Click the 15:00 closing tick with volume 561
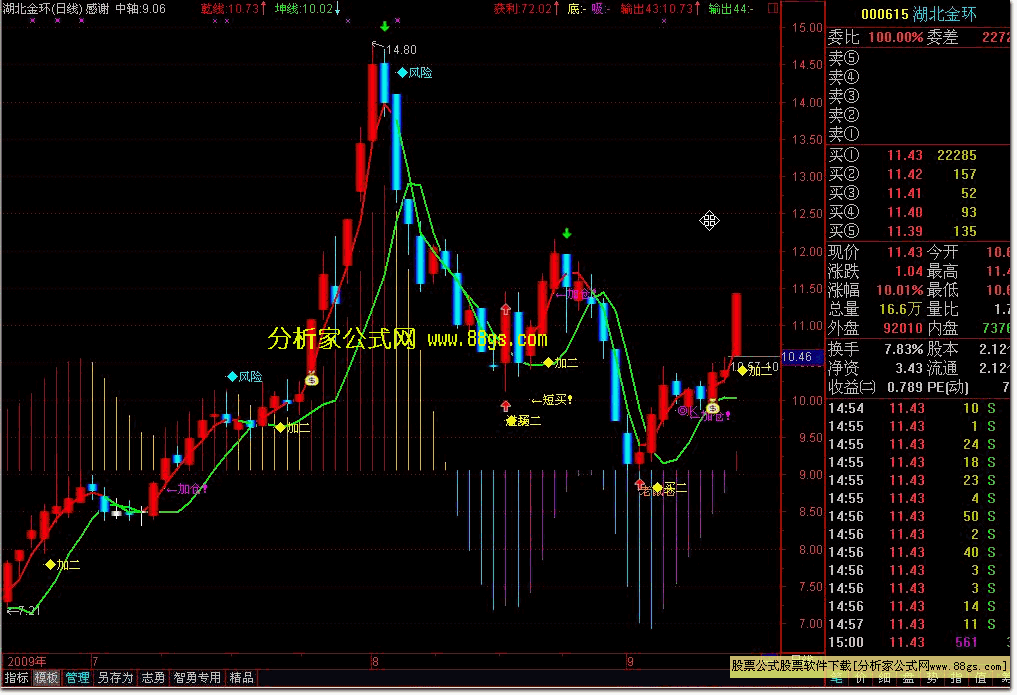 [x=918, y=642]
